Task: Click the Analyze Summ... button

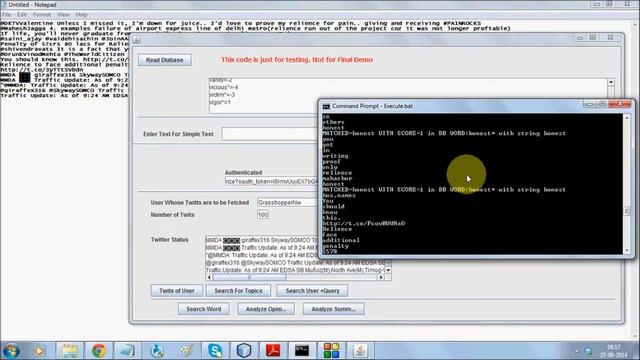Action: click(333, 309)
